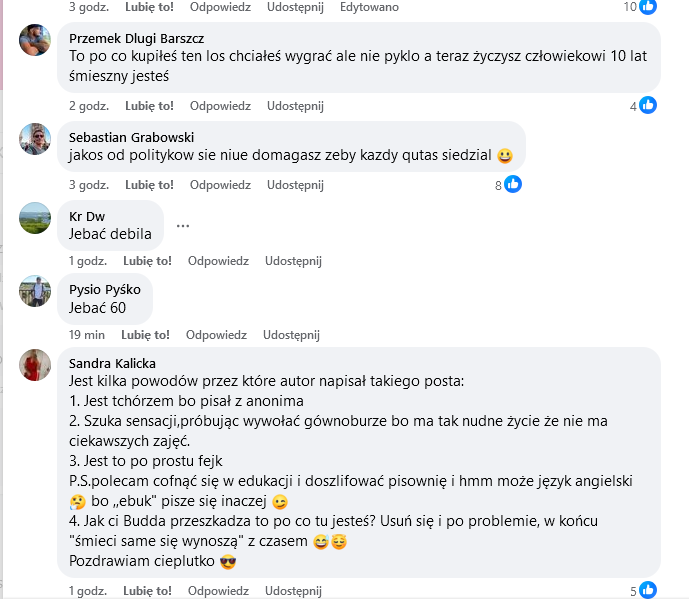Reply to Pysio Pyśko's comment
Viewport: 689px width, 599px height.
tap(216, 335)
